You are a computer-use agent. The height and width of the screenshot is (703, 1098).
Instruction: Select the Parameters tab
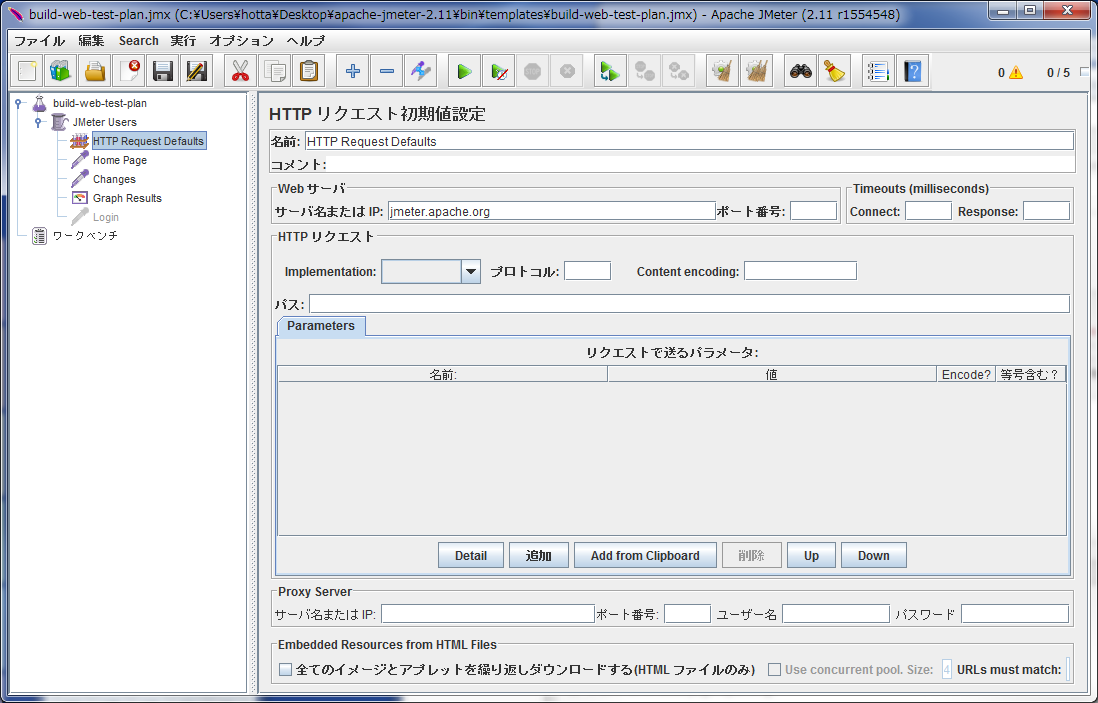[x=321, y=326]
